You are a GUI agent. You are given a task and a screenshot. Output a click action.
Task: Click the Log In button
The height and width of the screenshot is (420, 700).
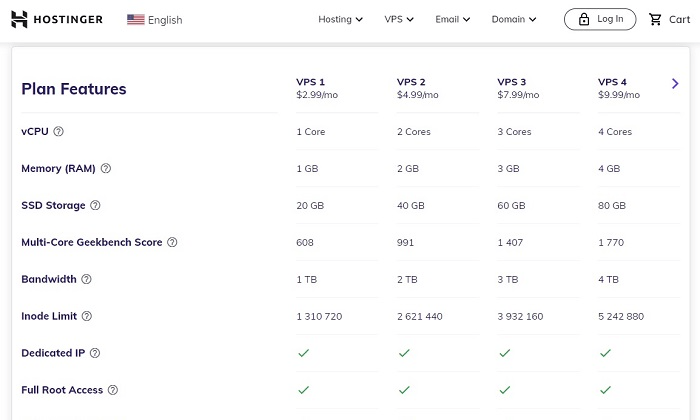(x=600, y=19)
